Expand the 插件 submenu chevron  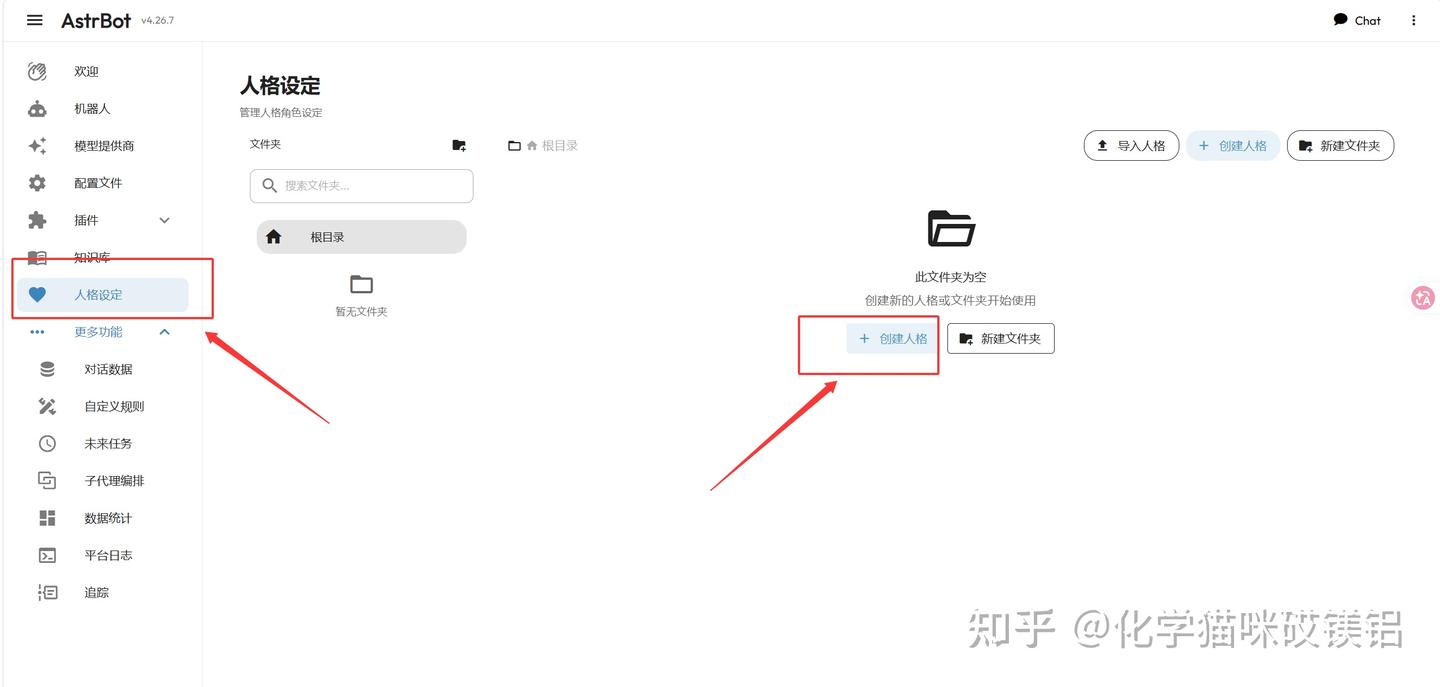tap(165, 220)
